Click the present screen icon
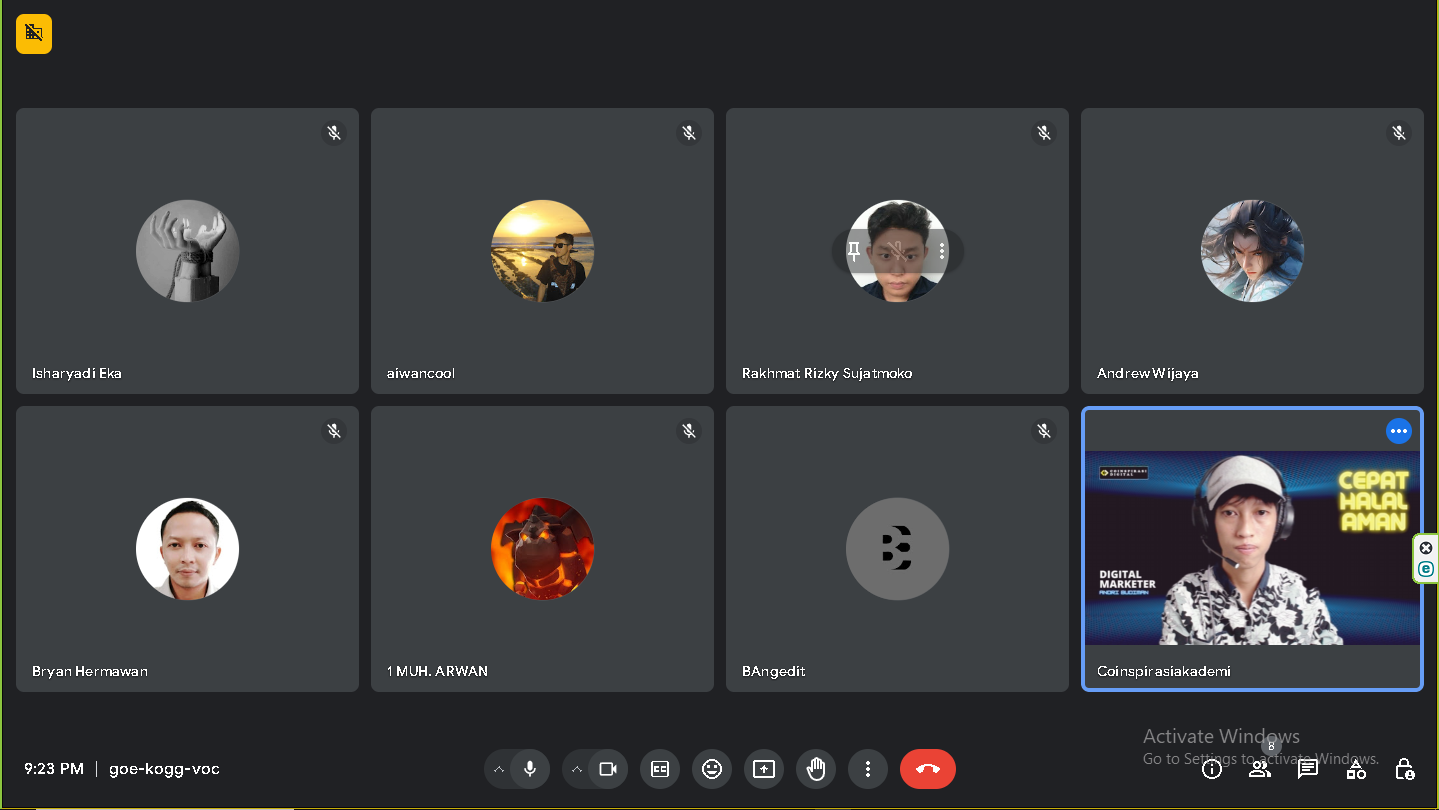Viewport: 1439px width, 810px height. (764, 769)
